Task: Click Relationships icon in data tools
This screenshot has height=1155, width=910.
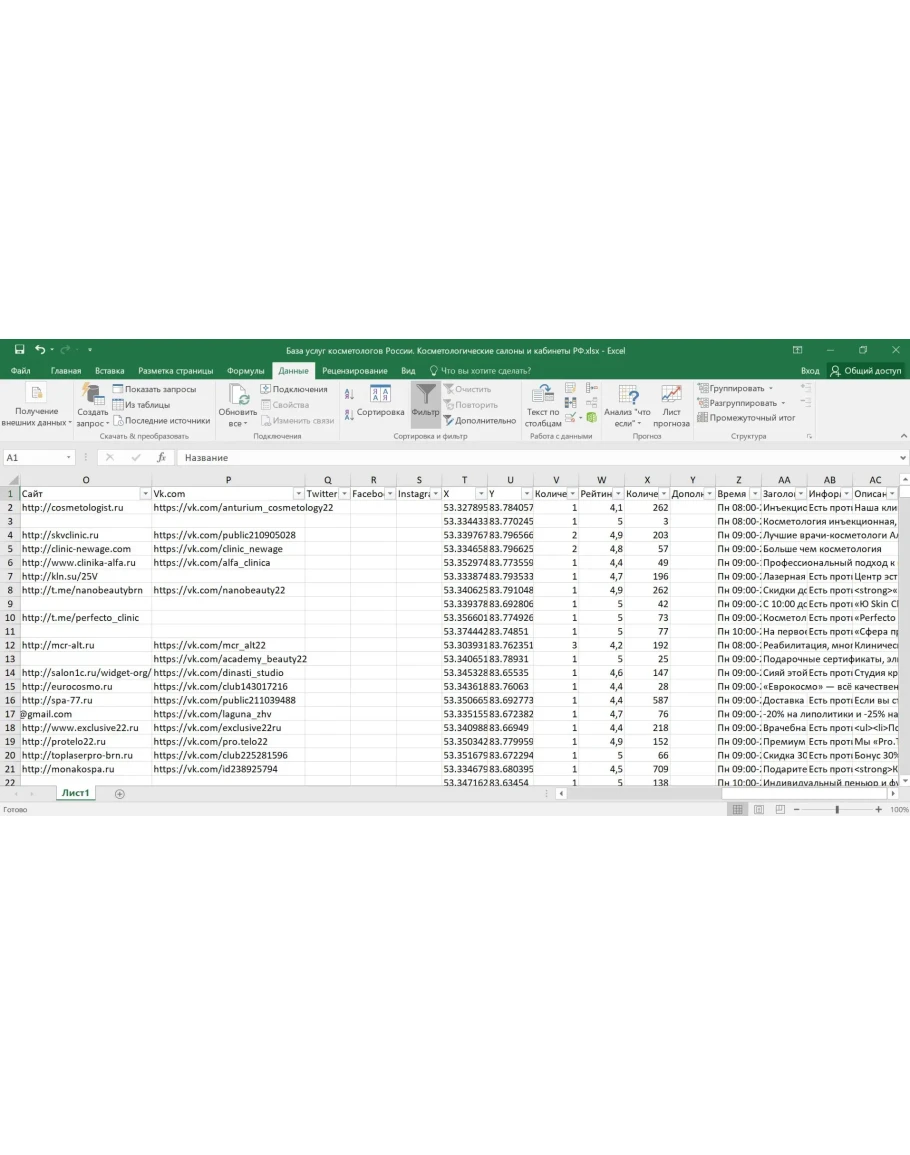Action: click(x=591, y=403)
